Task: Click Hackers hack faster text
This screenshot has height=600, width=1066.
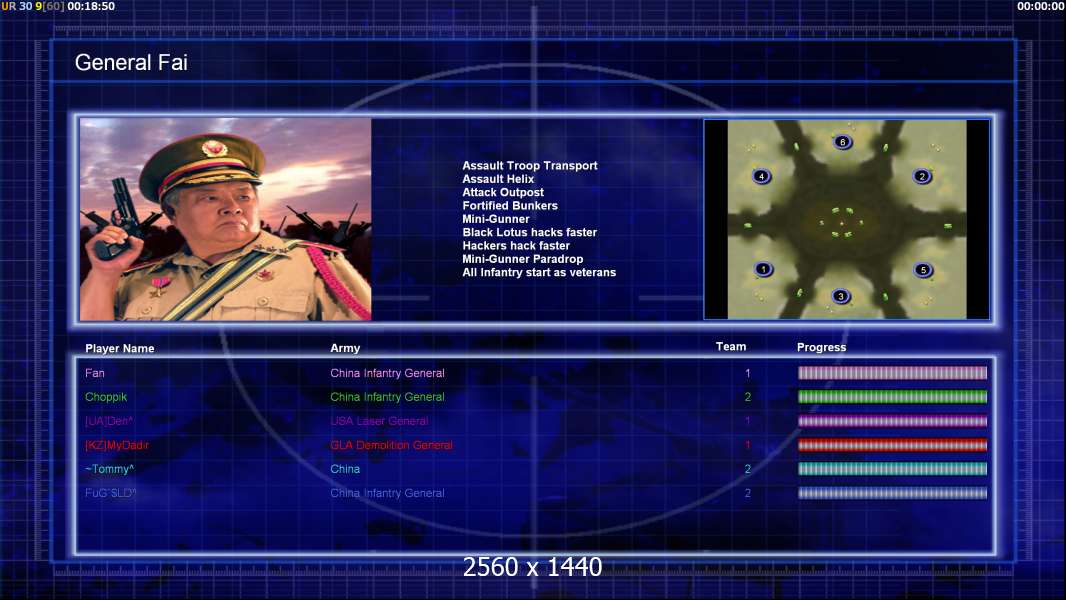Action: click(516, 246)
